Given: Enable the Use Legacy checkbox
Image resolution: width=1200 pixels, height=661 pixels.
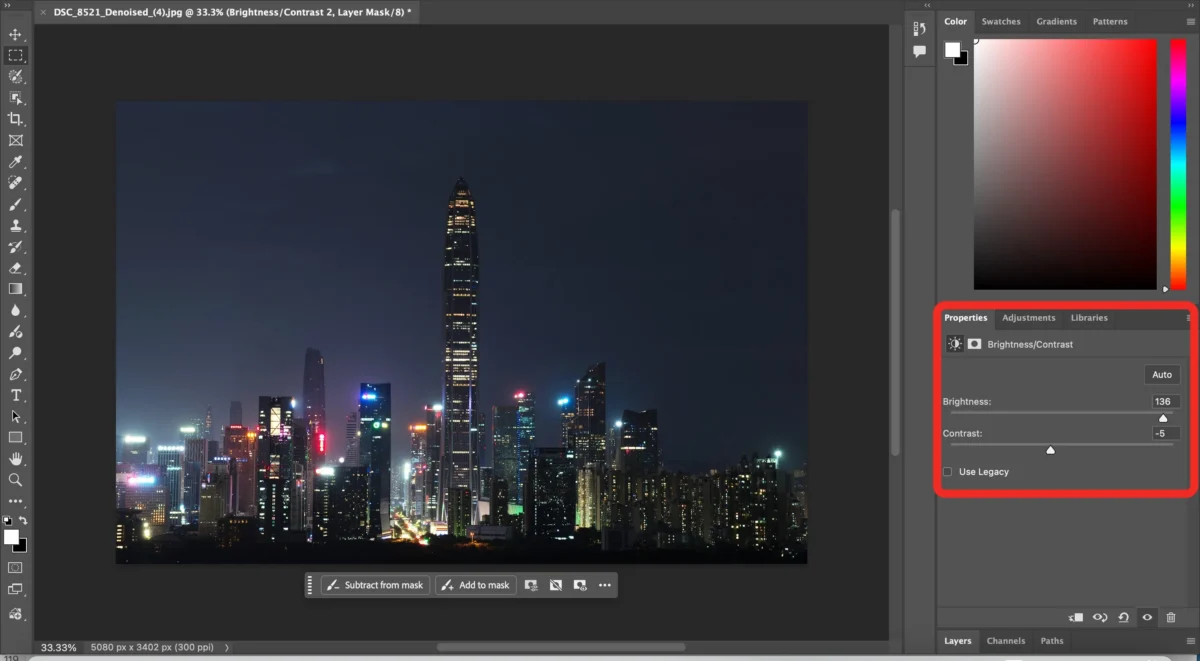Looking at the screenshot, I should (947, 471).
